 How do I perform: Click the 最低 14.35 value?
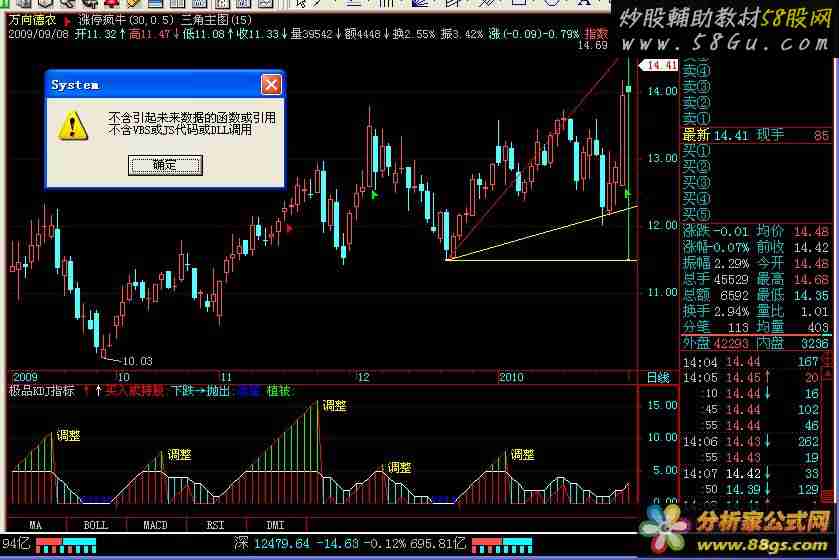(x=792, y=295)
